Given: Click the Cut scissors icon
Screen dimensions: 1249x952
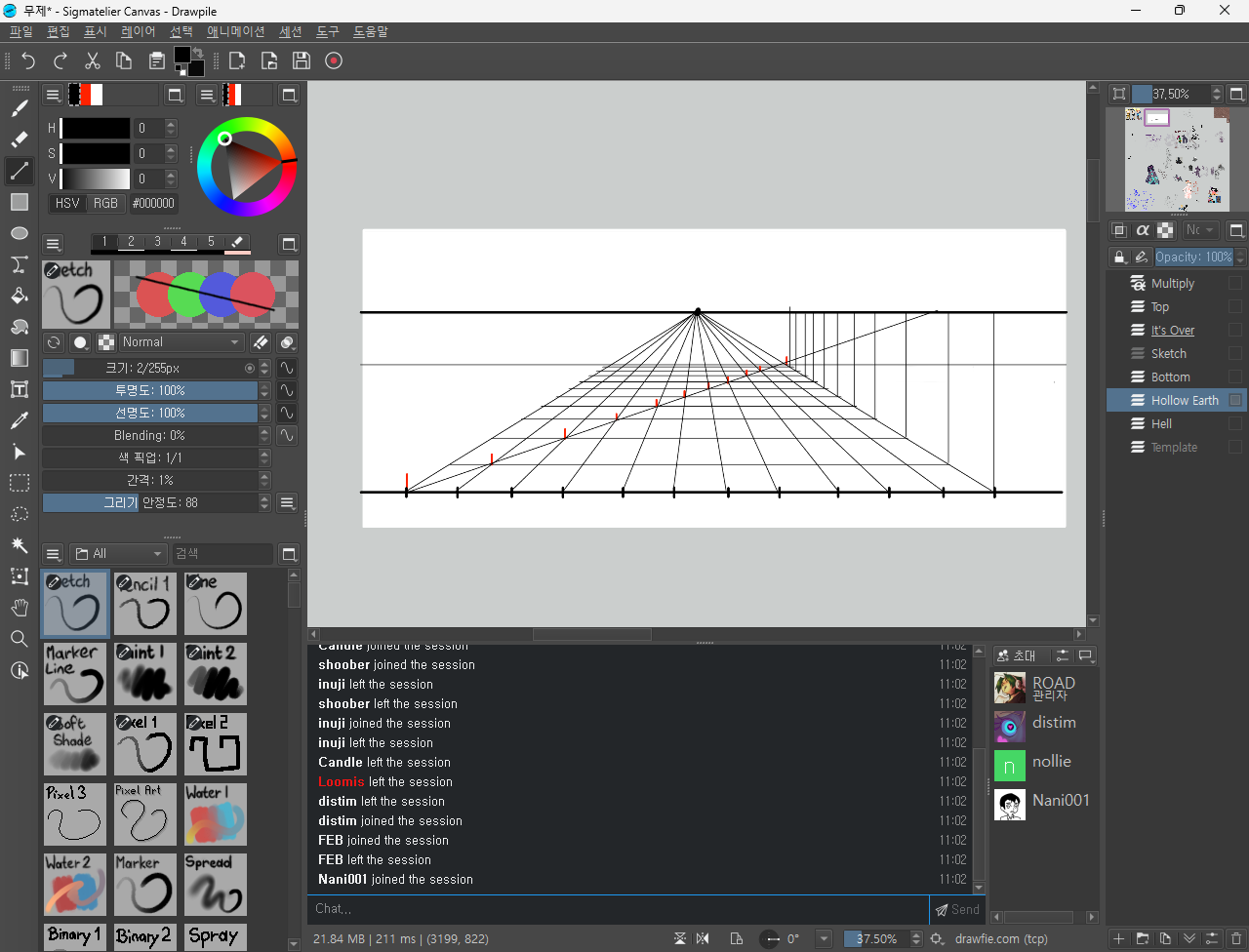Looking at the screenshot, I should pos(93,60).
